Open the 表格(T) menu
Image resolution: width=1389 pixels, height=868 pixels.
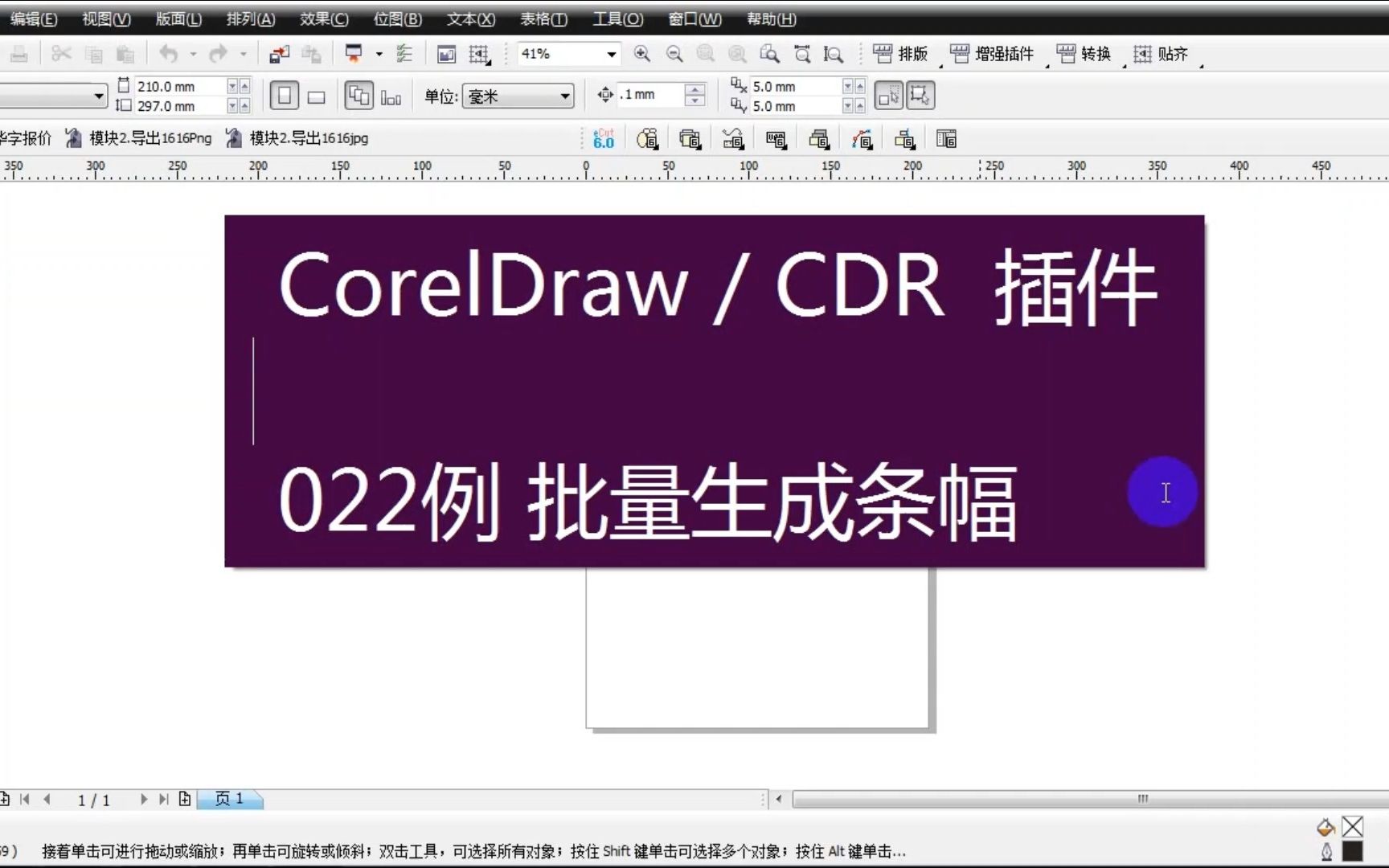pos(543,18)
